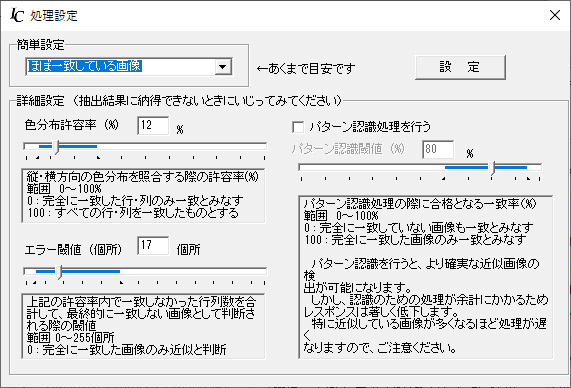Image resolution: width=571 pixels, height=388 pixels.
Task: Click the 範囲 0～255個所 description line
Action: [70, 337]
